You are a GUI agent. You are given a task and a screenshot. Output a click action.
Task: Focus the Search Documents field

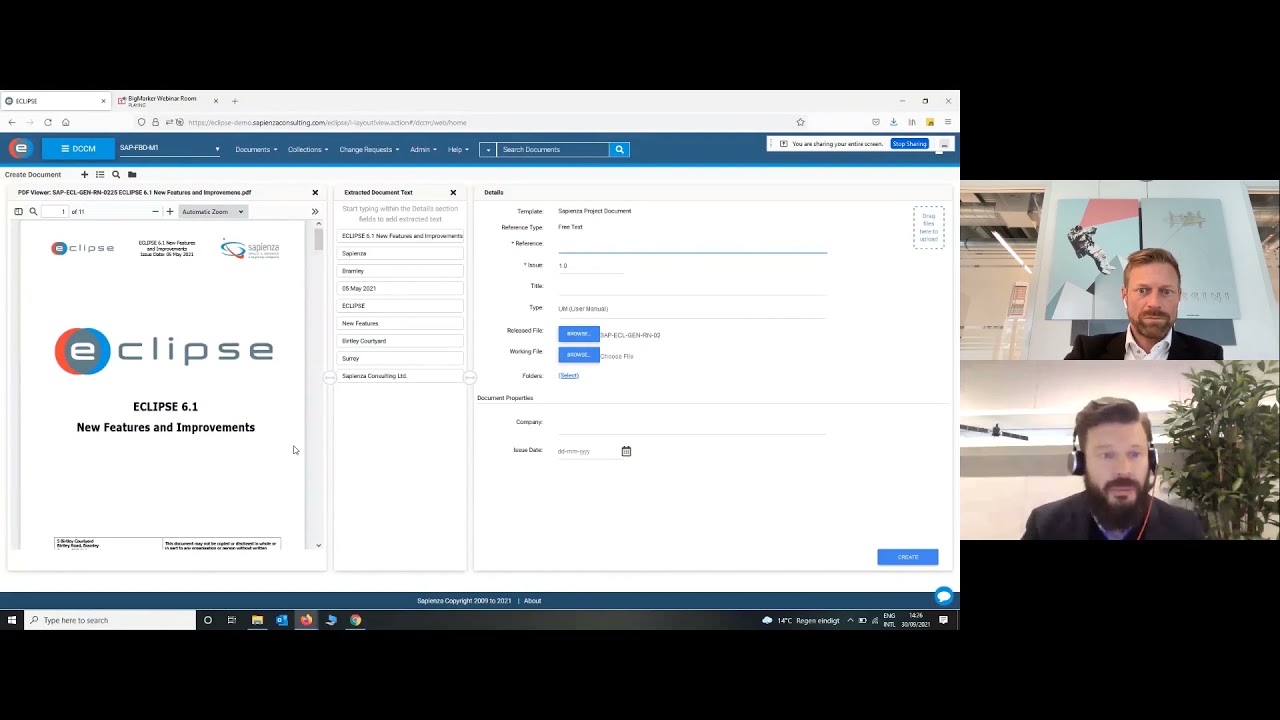tap(553, 150)
